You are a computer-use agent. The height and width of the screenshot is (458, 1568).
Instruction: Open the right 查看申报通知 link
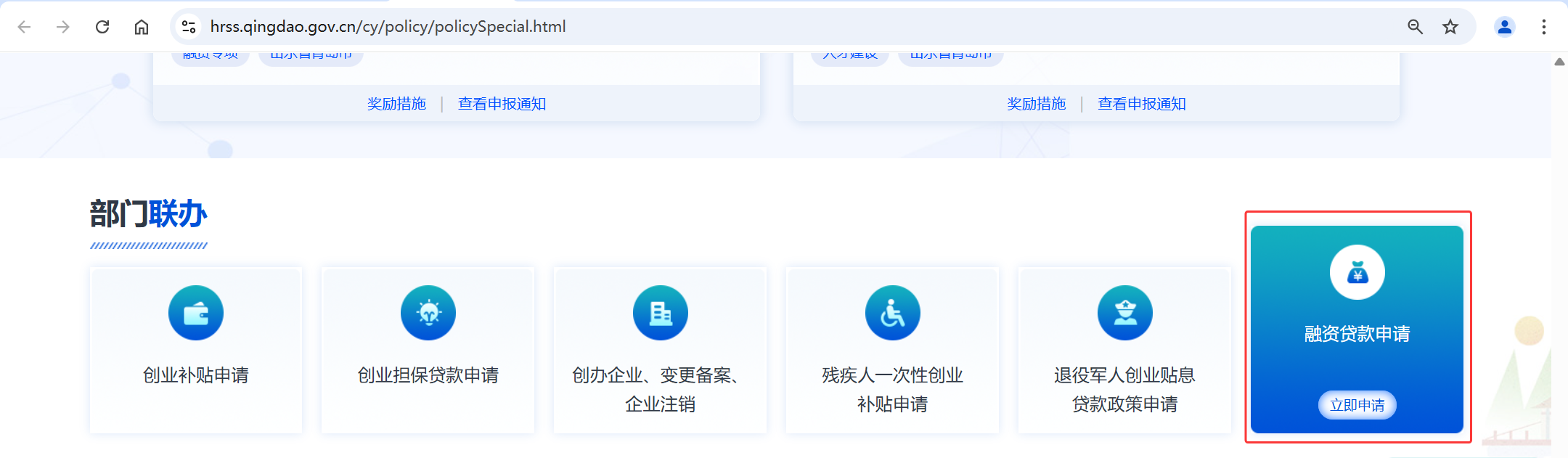[1141, 104]
